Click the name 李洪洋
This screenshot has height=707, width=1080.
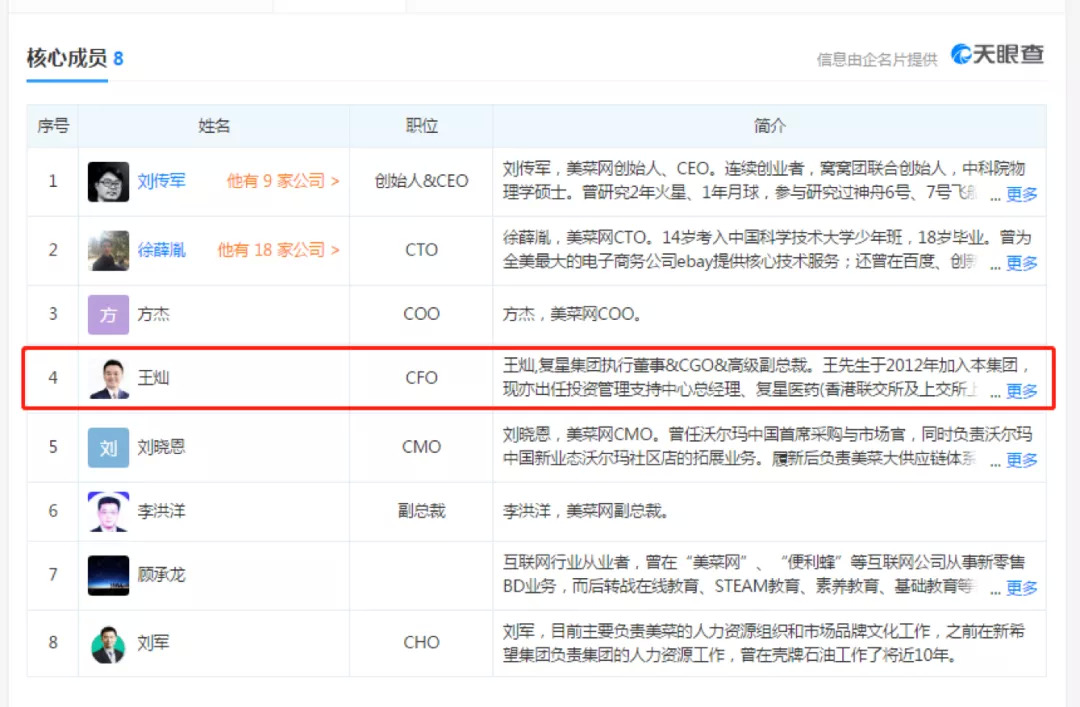161,511
